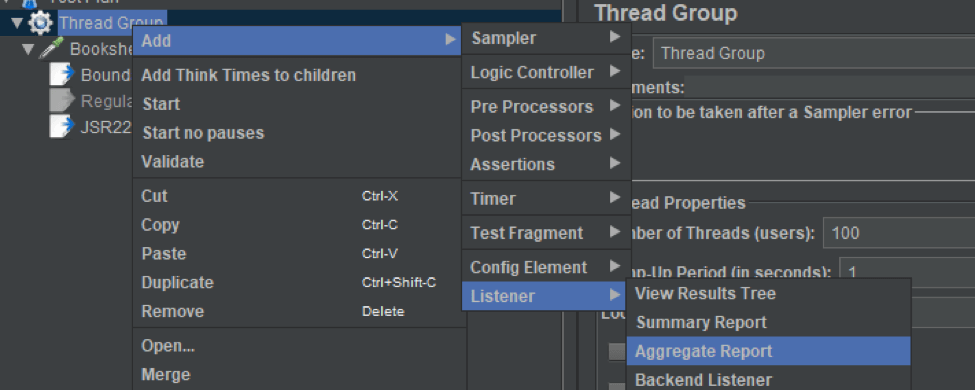
Task: Click the Bound sampler page icon
Action: coord(62,75)
